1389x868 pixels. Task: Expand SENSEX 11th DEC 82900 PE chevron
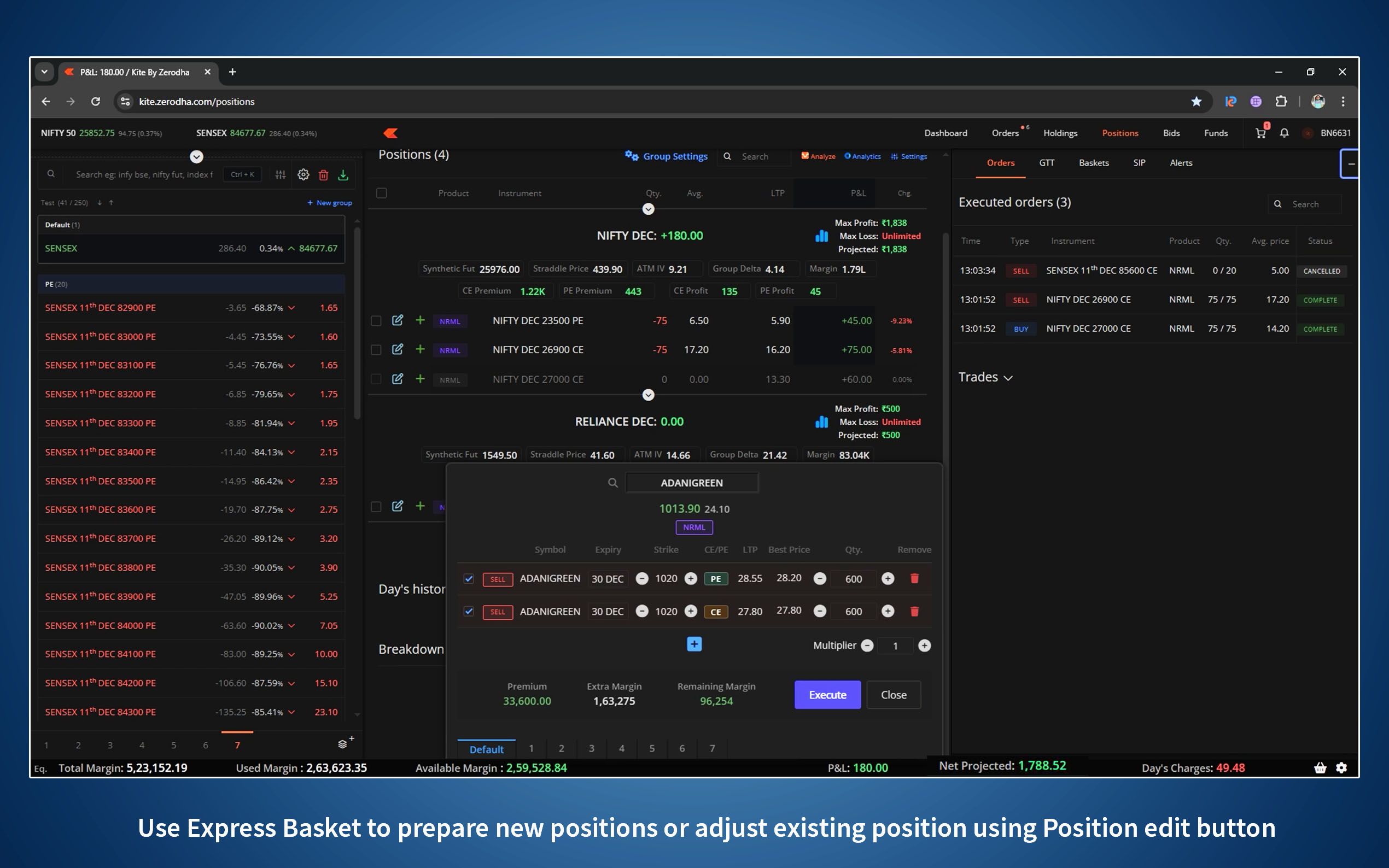291,308
